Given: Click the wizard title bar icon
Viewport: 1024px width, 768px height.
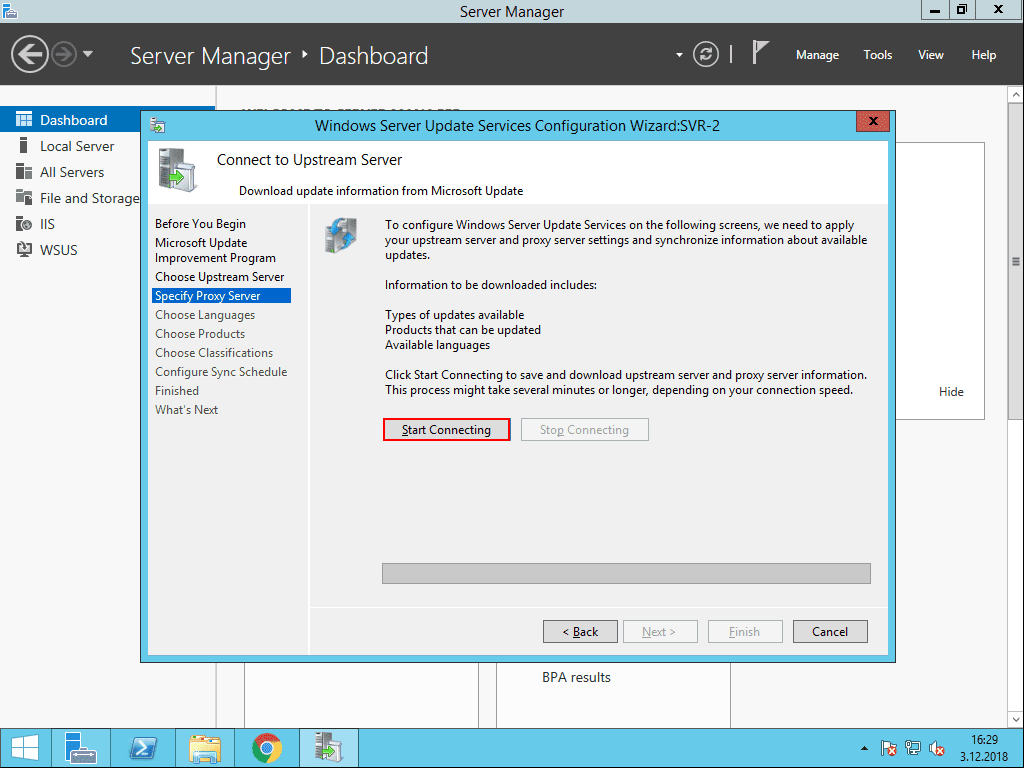Looking at the screenshot, I should (x=157, y=125).
